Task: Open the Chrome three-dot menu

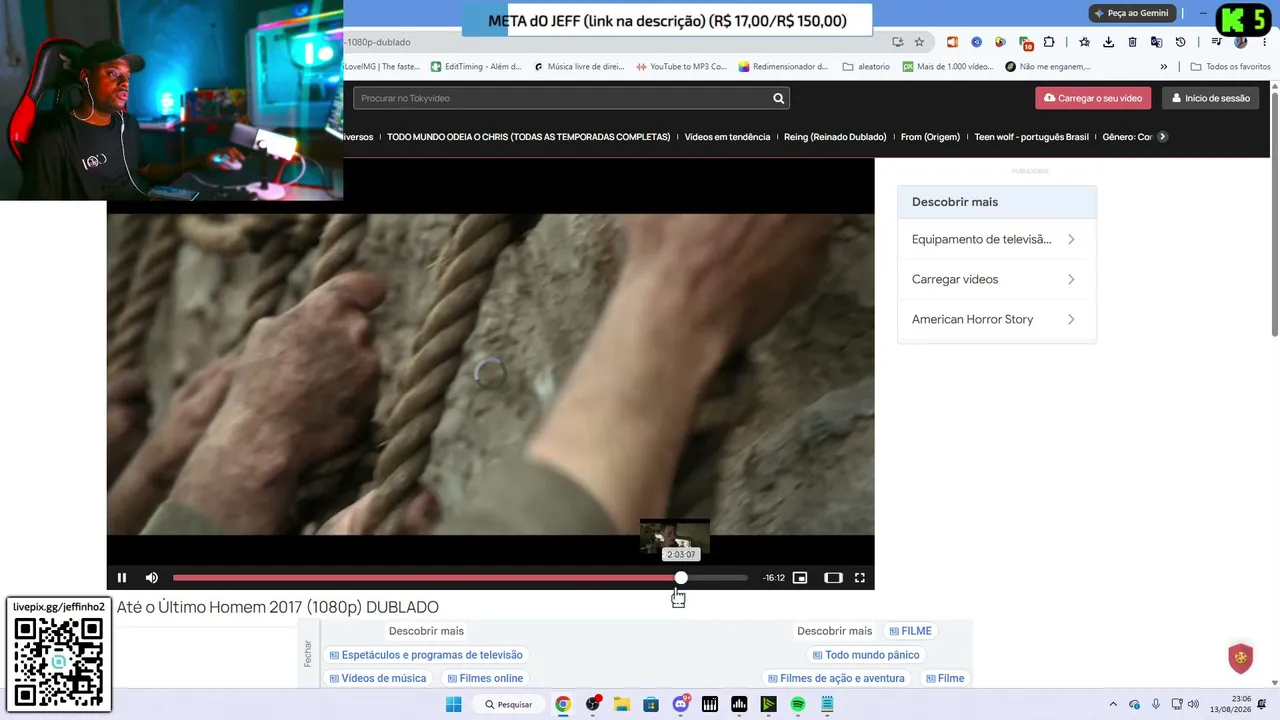Action: tap(1264, 42)
